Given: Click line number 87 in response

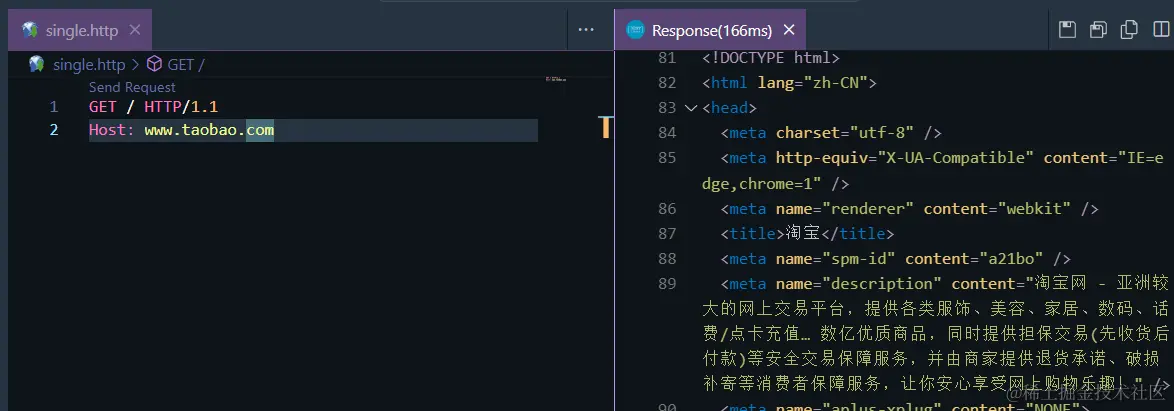Looking at the screenshot, I should [667, 234].
